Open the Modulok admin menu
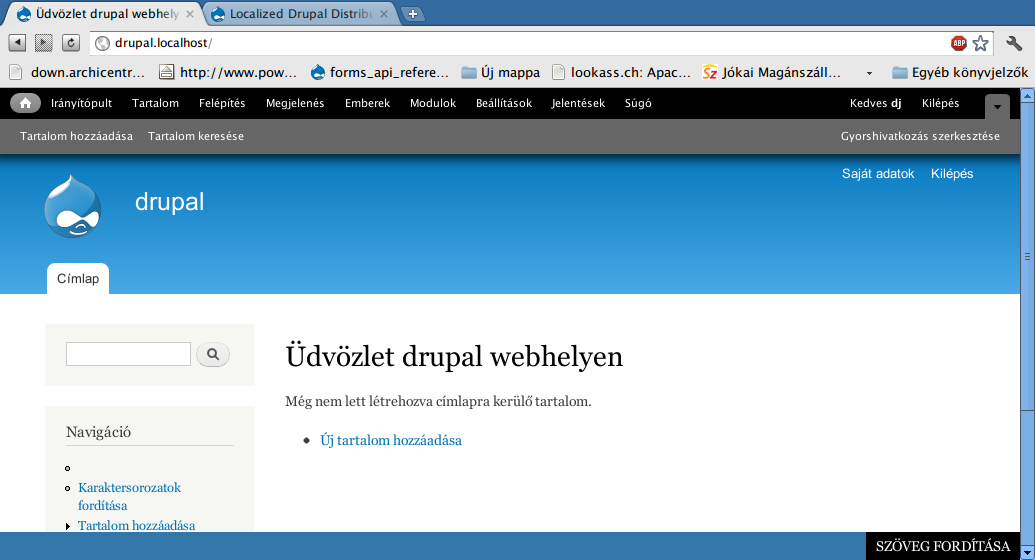This screenshot has width=1035, height=560. [433, 103]
